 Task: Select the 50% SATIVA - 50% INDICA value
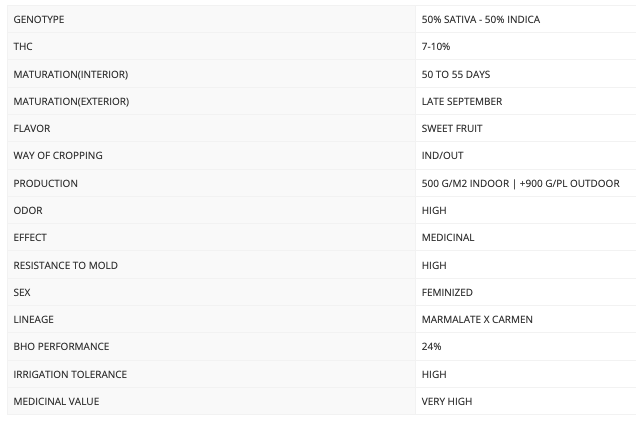(x=481, y=19)
